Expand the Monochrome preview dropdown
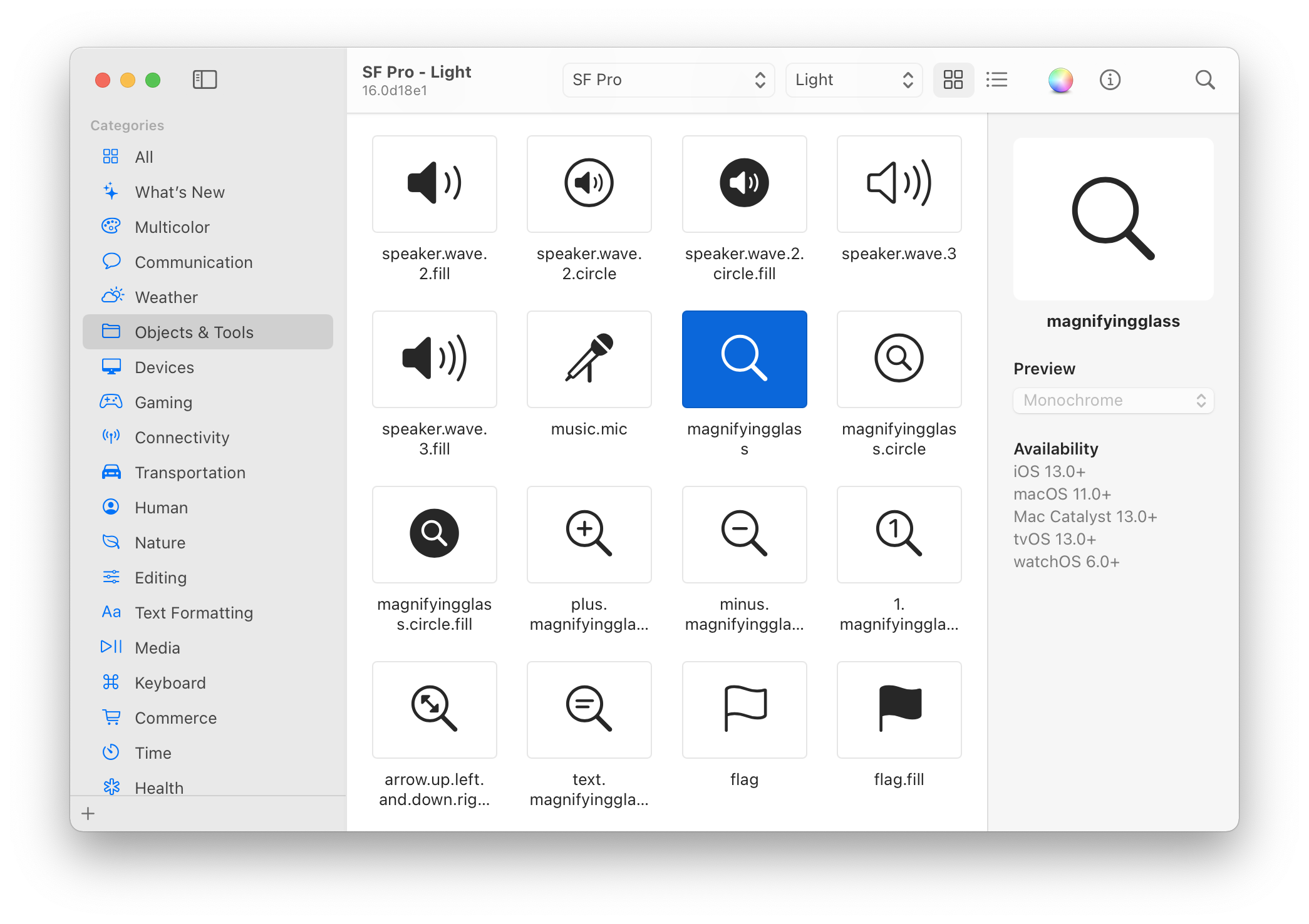This screenshot has width=1309, height=924. pyautogui.click(x=1113, y=401)
